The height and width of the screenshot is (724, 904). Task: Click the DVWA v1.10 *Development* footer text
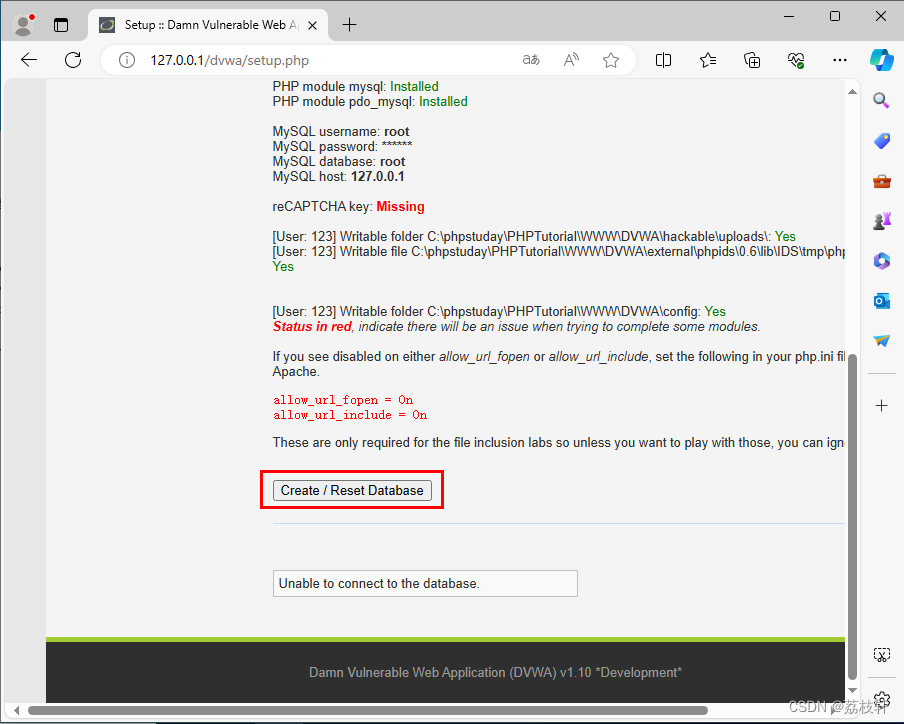click(x=495, y=672)
